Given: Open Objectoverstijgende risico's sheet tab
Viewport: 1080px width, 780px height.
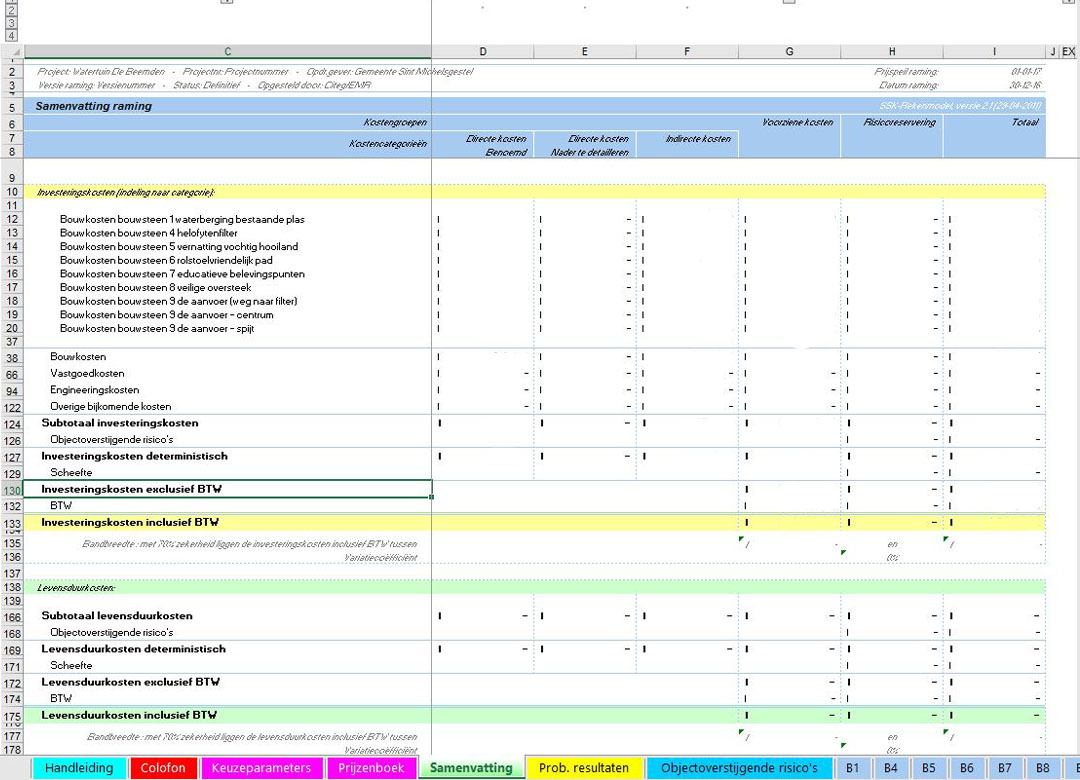Looking at the screenshot, I should [x=739, y=768].
